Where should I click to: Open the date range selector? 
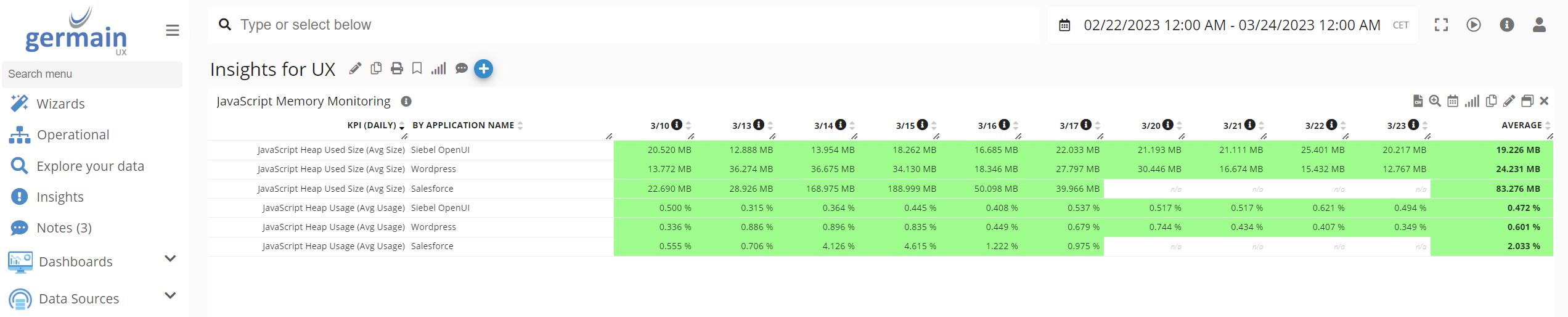tap(1231, 25)
